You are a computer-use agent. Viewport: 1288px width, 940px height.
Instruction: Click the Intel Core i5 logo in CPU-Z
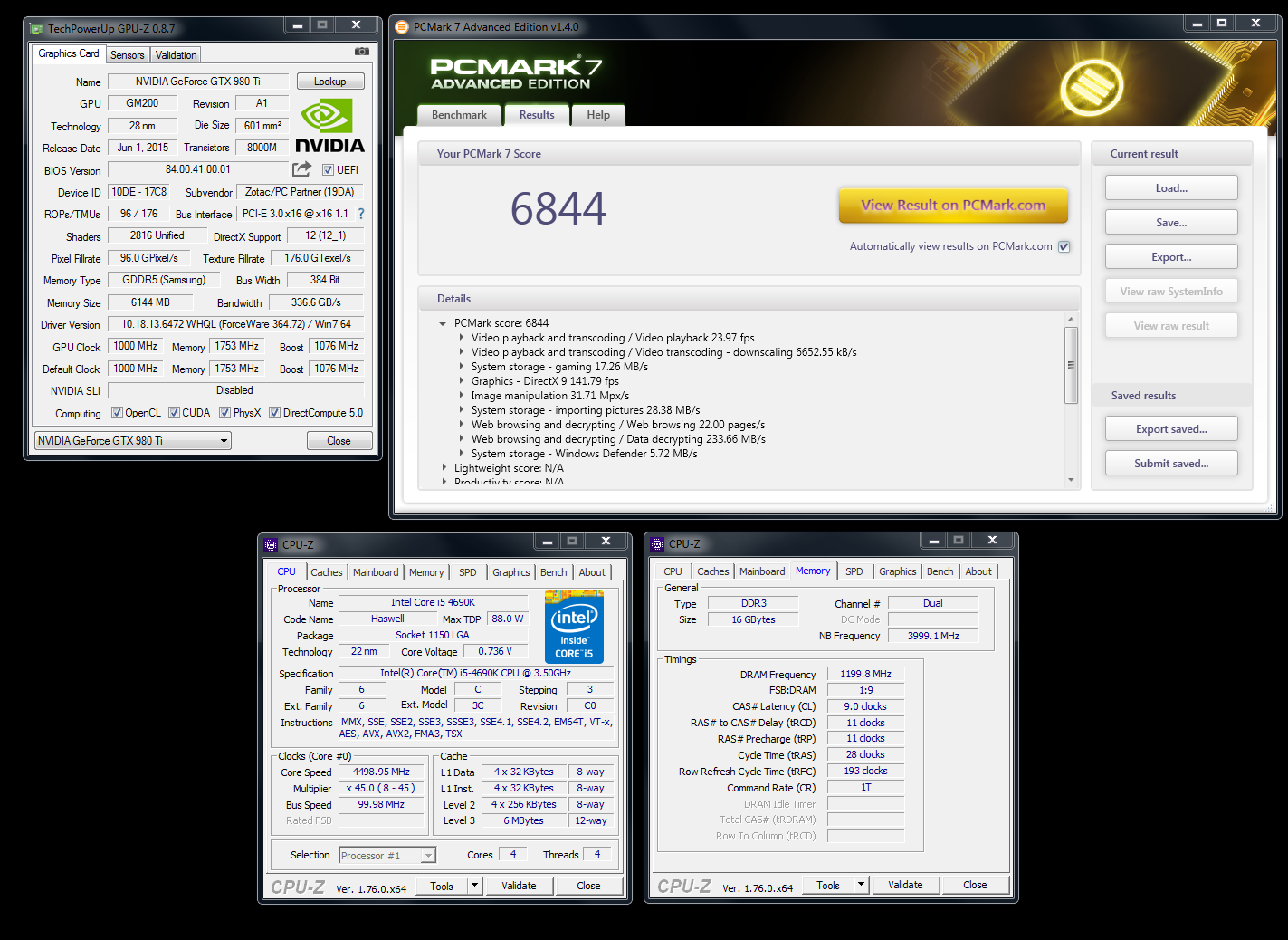coord(574,627)
